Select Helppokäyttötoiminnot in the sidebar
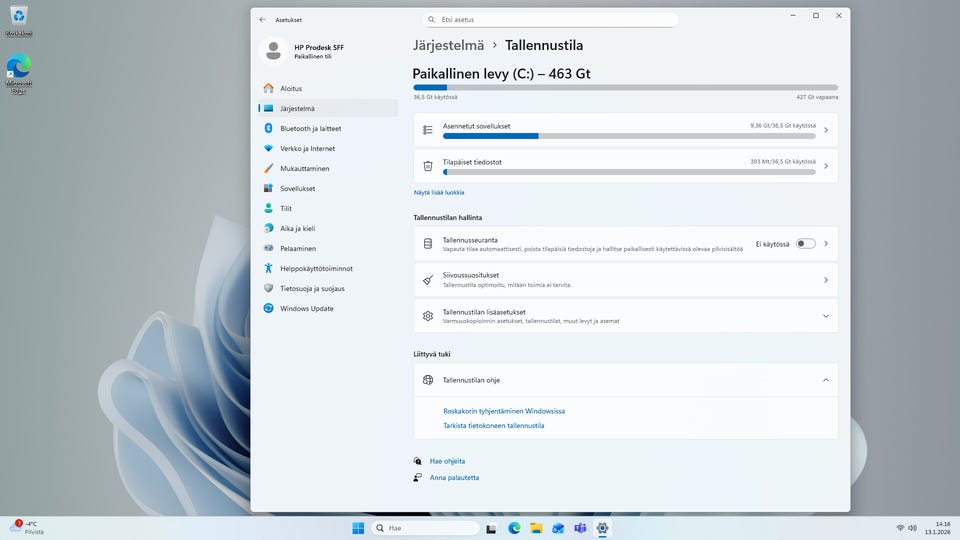Viewport: 960px width, 540px height. pos(316,268)
